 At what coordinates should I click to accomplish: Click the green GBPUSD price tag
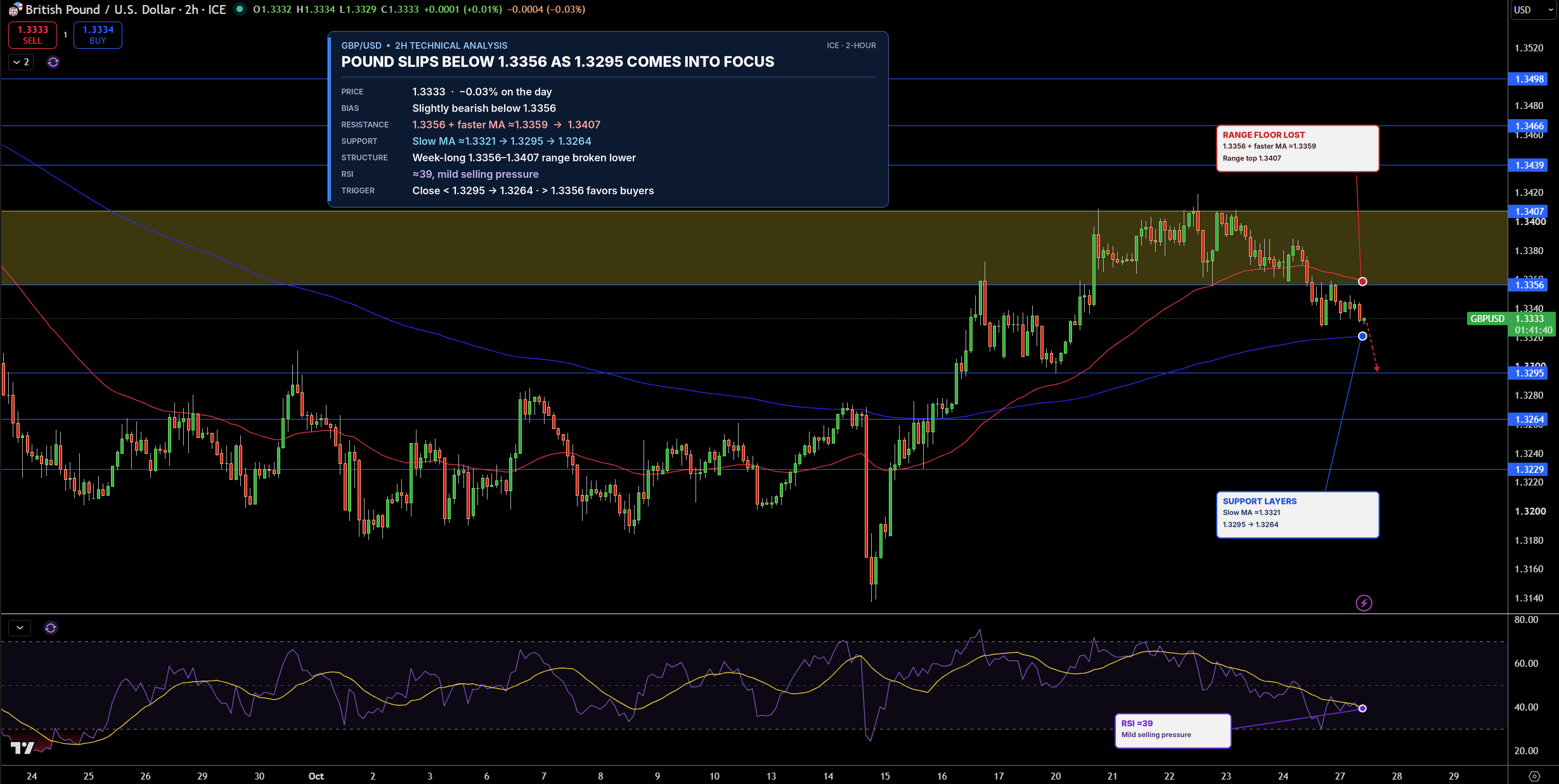(1487, 319)
